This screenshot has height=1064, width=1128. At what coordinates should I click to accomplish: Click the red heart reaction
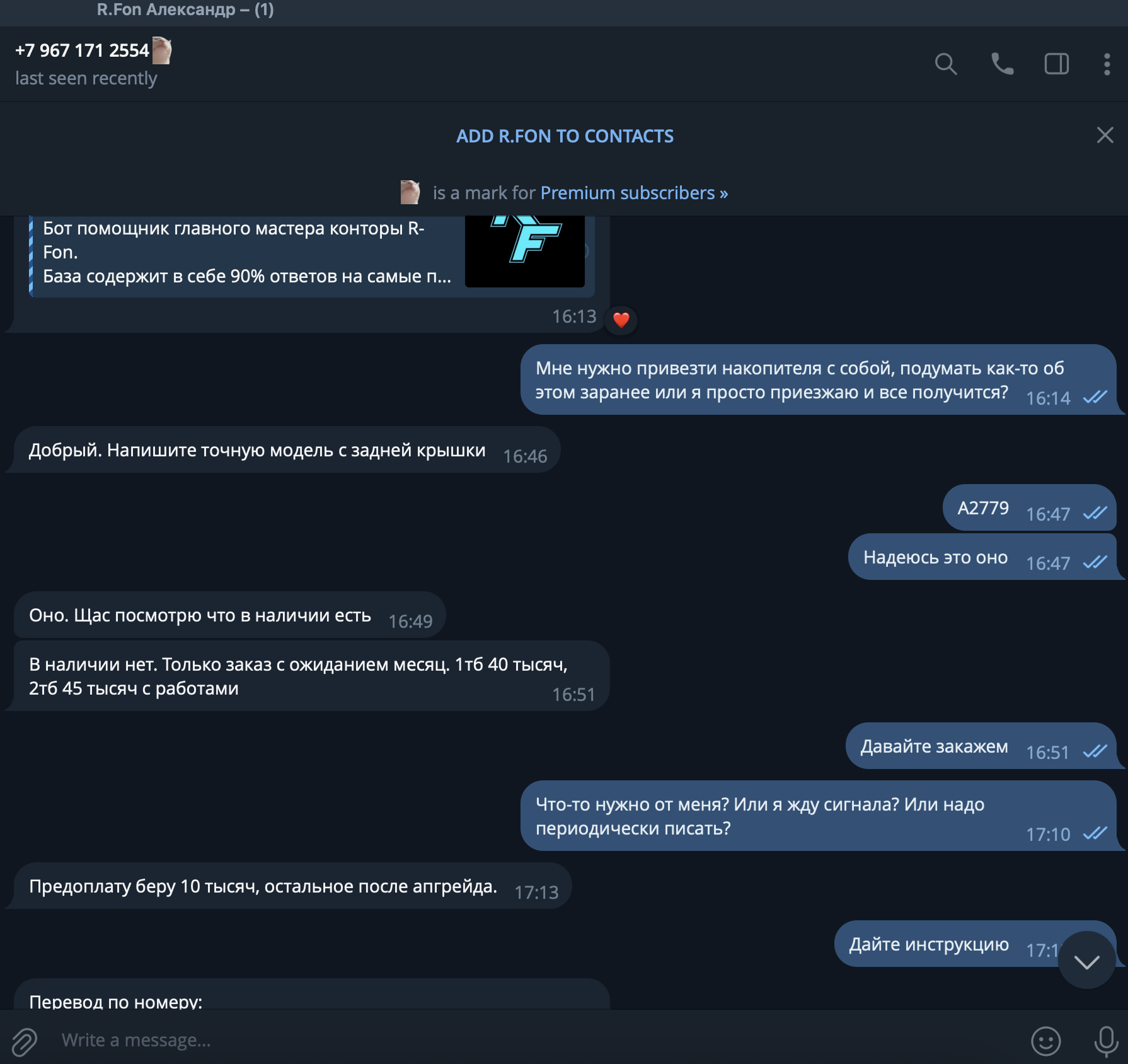pyautogui.click(x=621, y=320)
